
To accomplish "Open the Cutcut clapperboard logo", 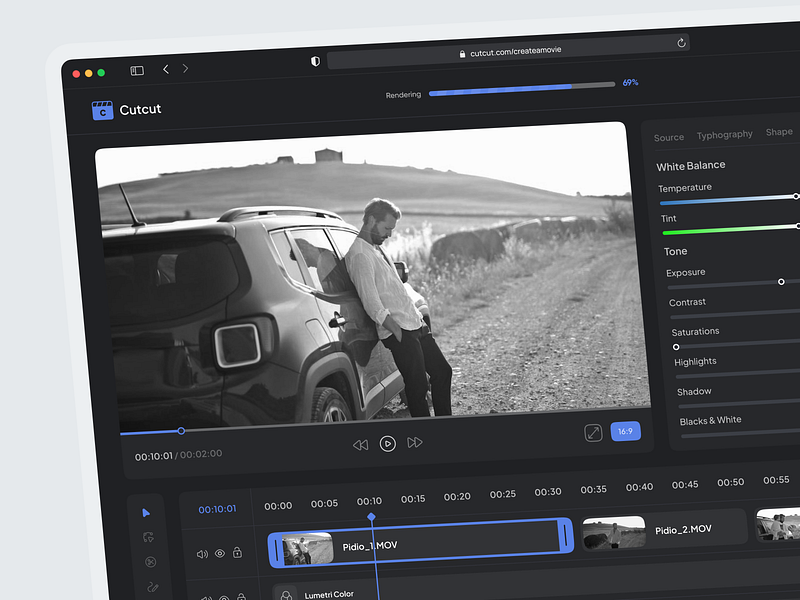I will 103,108.
